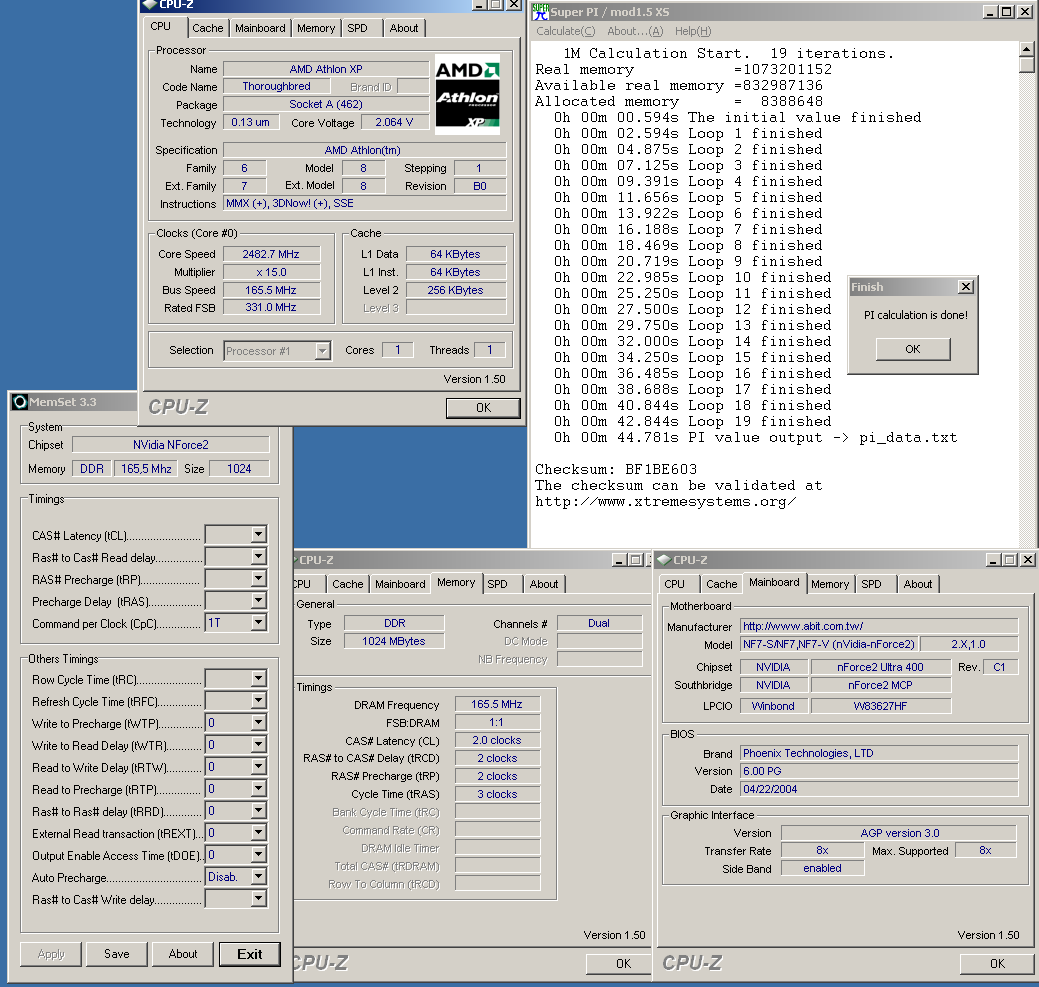This screenshot has width=1039, height=987.
Task: Switch to About tab in top CPU-Z window
Action: (404, 28)
